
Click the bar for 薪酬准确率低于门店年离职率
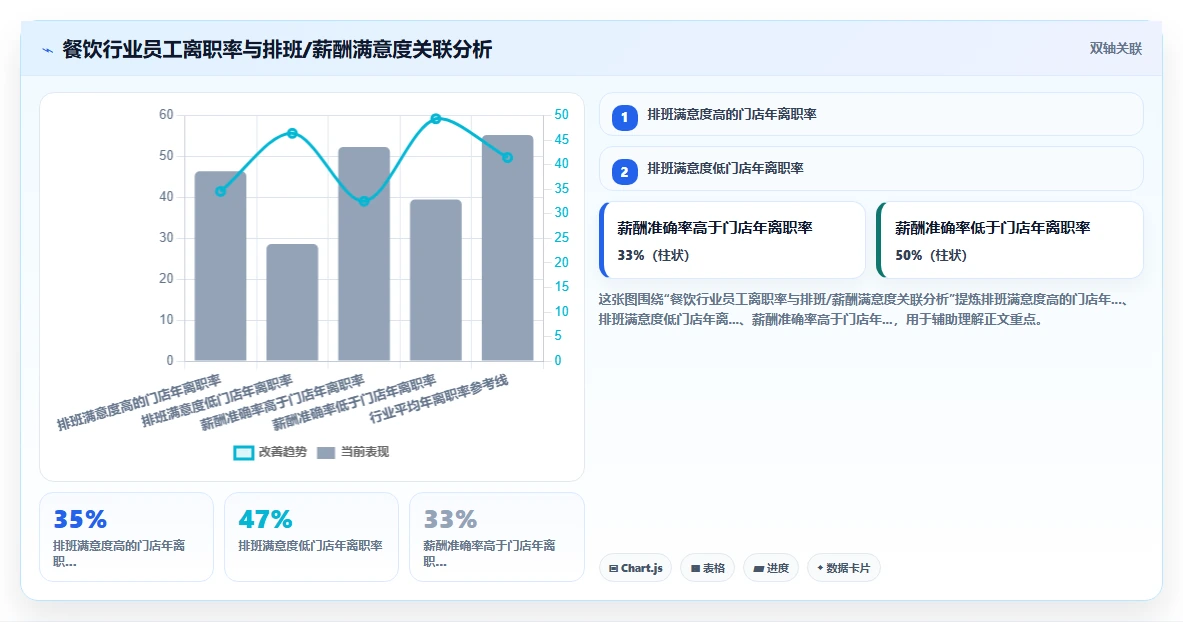435,280
